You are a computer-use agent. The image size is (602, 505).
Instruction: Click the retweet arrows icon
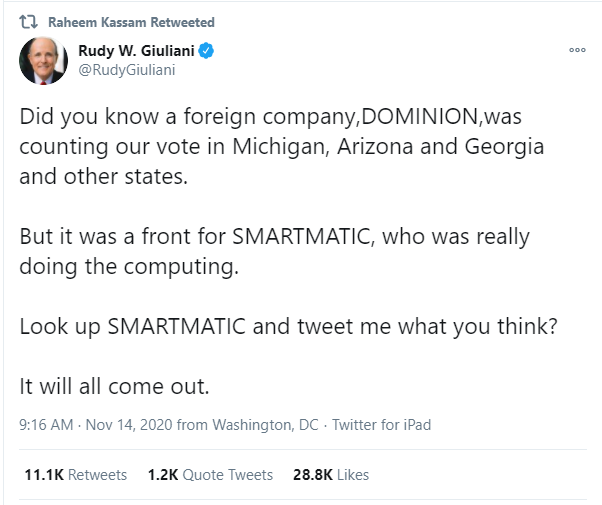(28, 22)
